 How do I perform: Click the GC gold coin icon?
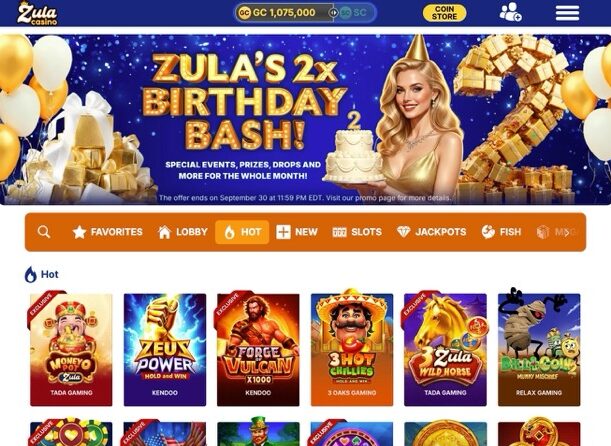tap(244, 12)
